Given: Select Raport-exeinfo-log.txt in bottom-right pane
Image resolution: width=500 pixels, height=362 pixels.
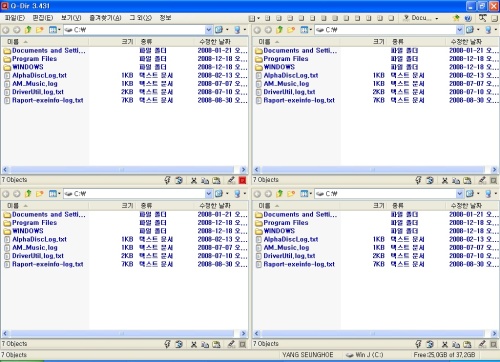Looking at the screenshot, I should (x=299, y=264).
